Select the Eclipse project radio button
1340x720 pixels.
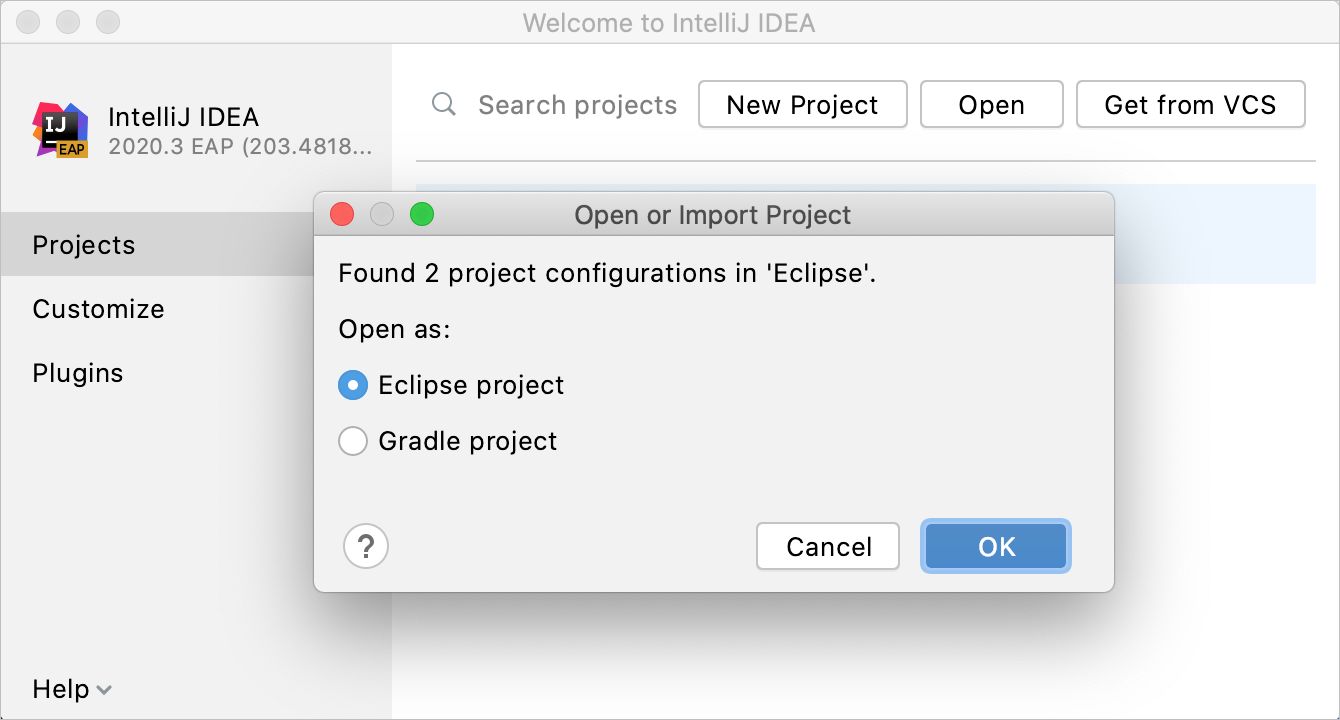click(x=352, y=385)
